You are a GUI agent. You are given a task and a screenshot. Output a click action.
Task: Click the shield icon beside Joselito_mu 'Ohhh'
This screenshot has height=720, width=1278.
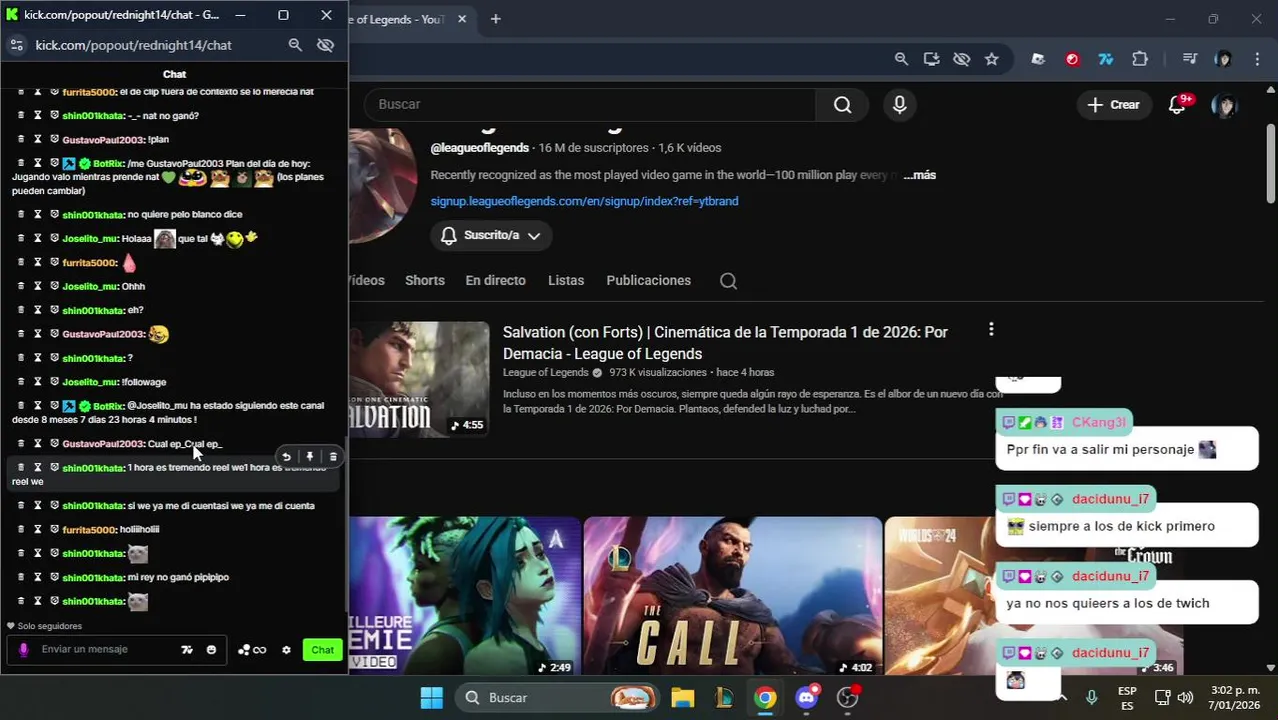pyautogui.click(x=55, y=286)
